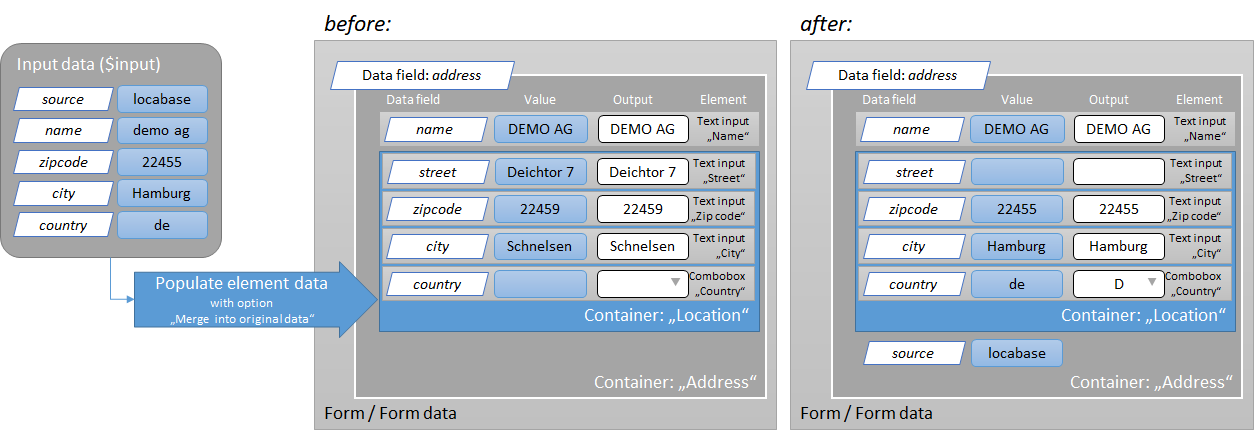This screenshot has height=436, width=1254.
Task: Click 'Value' column header in after panel
Action: (1017, 100)
